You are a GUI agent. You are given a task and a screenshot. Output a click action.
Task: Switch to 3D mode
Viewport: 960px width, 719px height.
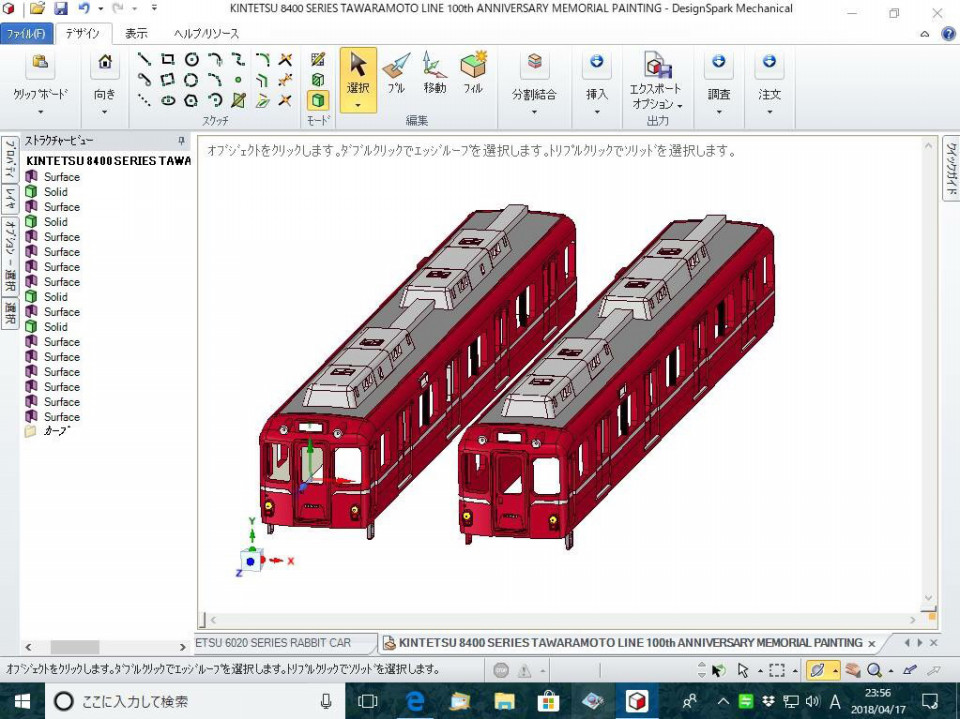(318, 100)
